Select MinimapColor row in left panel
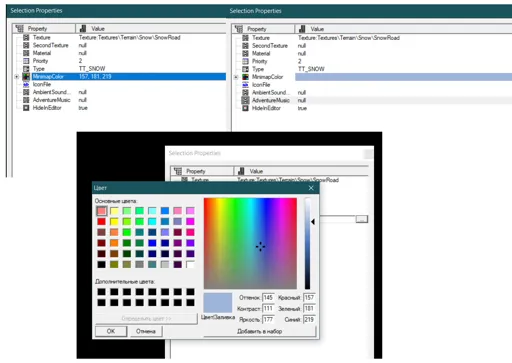512x363 pixels. [x=129, y=76]
